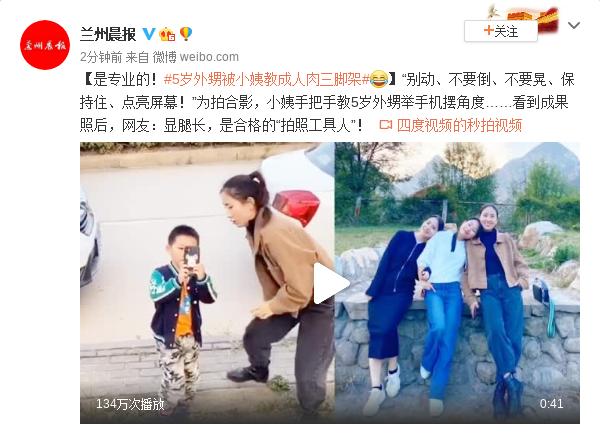The height and width of the screenshot is (434, 600).
Task: Click the video camera icon before 四度视频
Action: click(385, 125)
